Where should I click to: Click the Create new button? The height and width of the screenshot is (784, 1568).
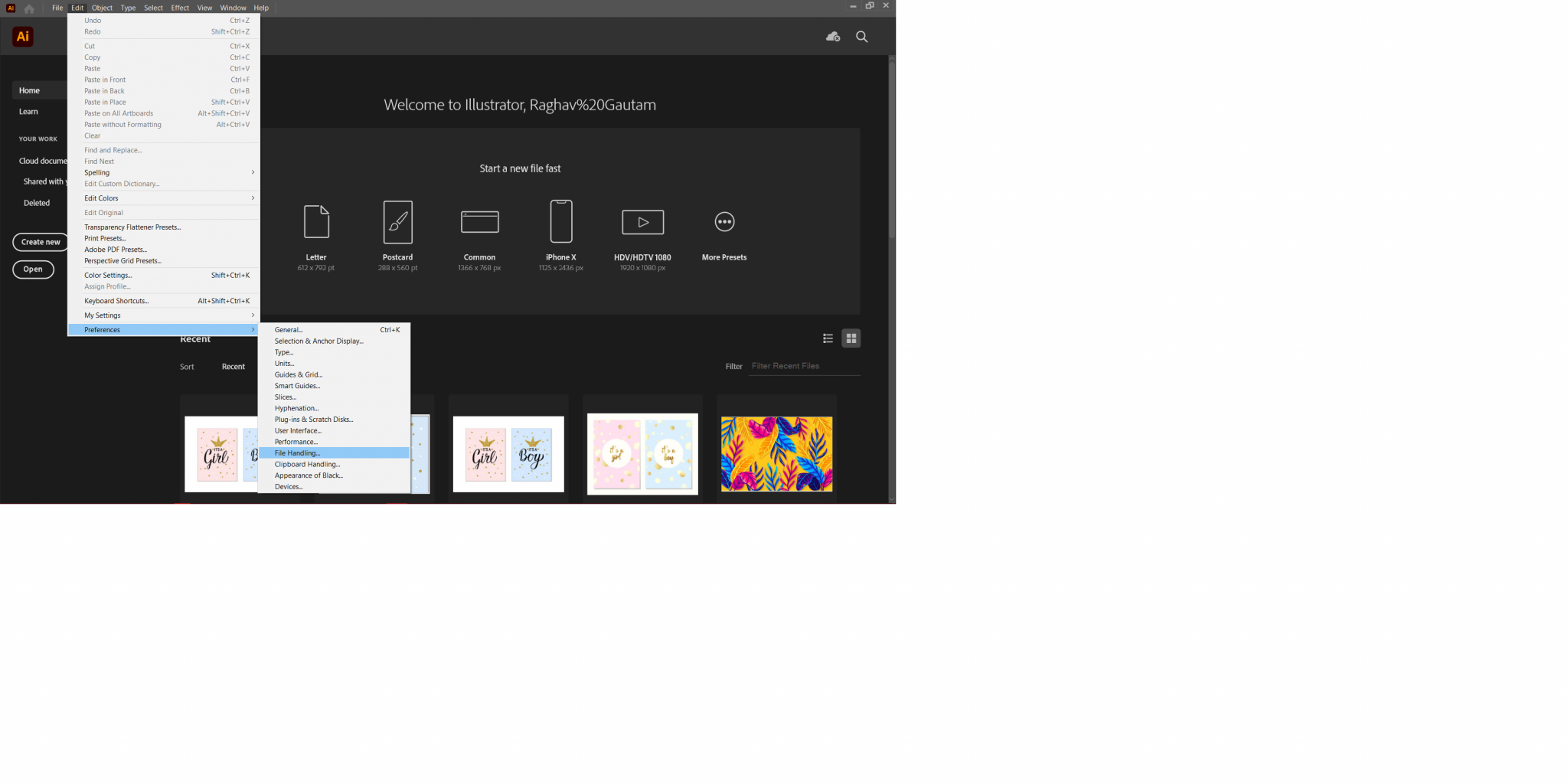(x=41, y=242)
